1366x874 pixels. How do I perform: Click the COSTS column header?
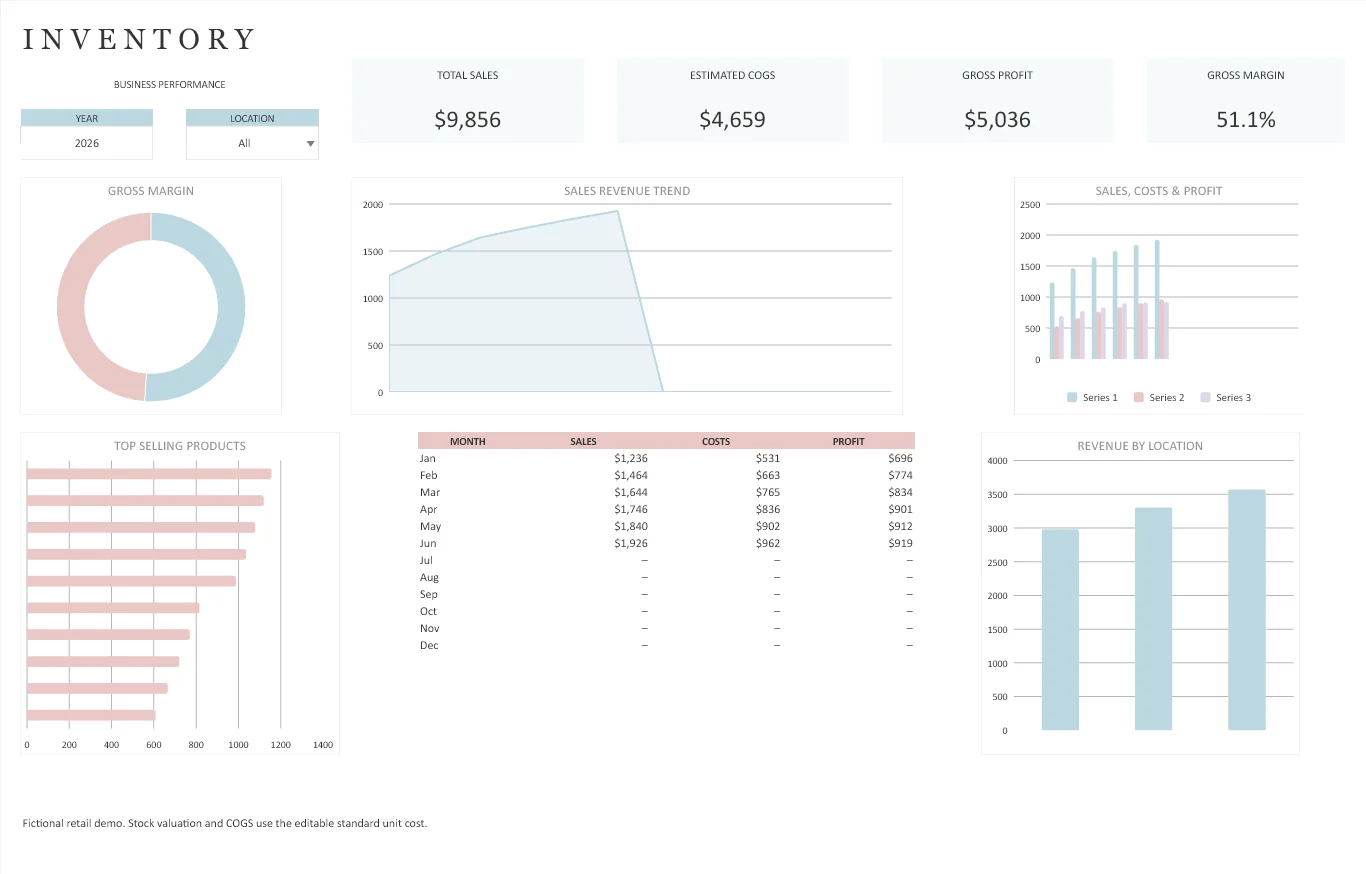click(716, 441)
